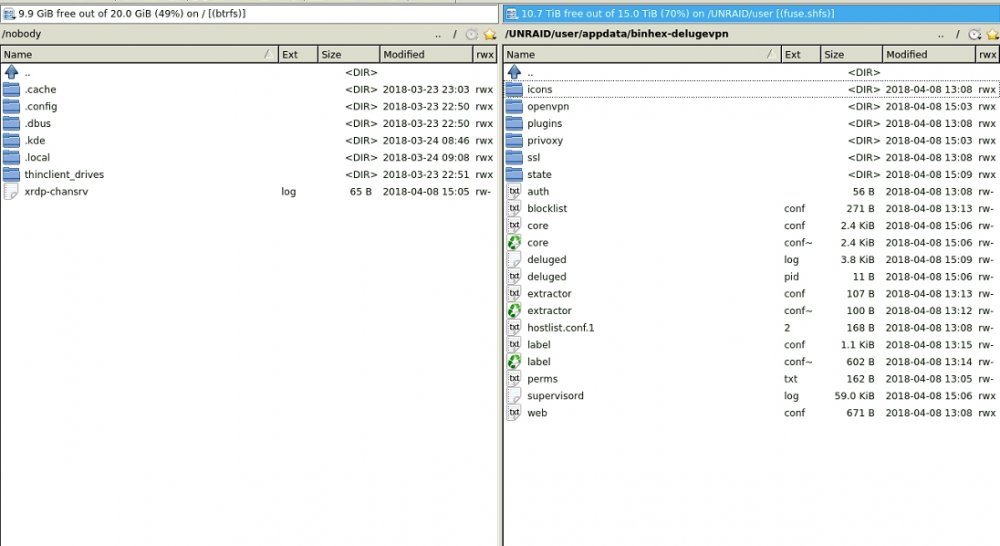Click the up-arrow parent directory icon in left panel
Image resolution: width=1000 pixels, height=546 pixels.
tap(11, 72)
